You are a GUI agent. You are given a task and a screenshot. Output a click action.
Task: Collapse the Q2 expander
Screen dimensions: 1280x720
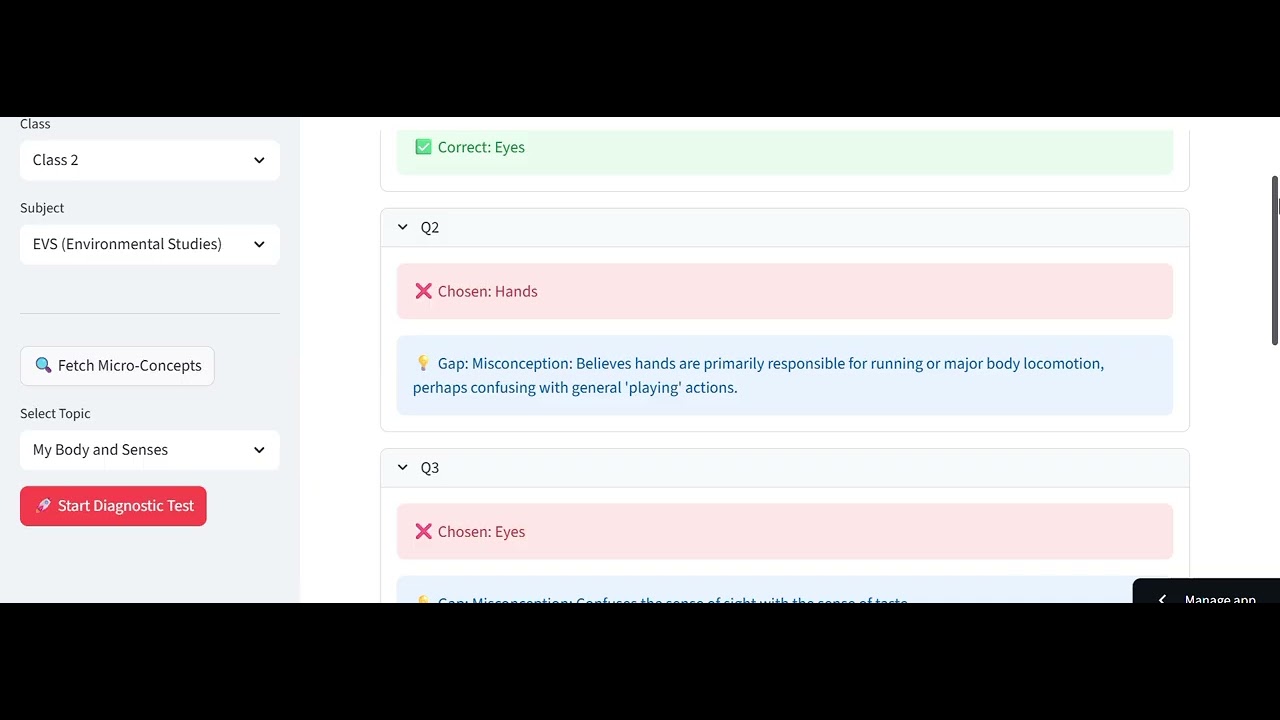tap(785, 228)
